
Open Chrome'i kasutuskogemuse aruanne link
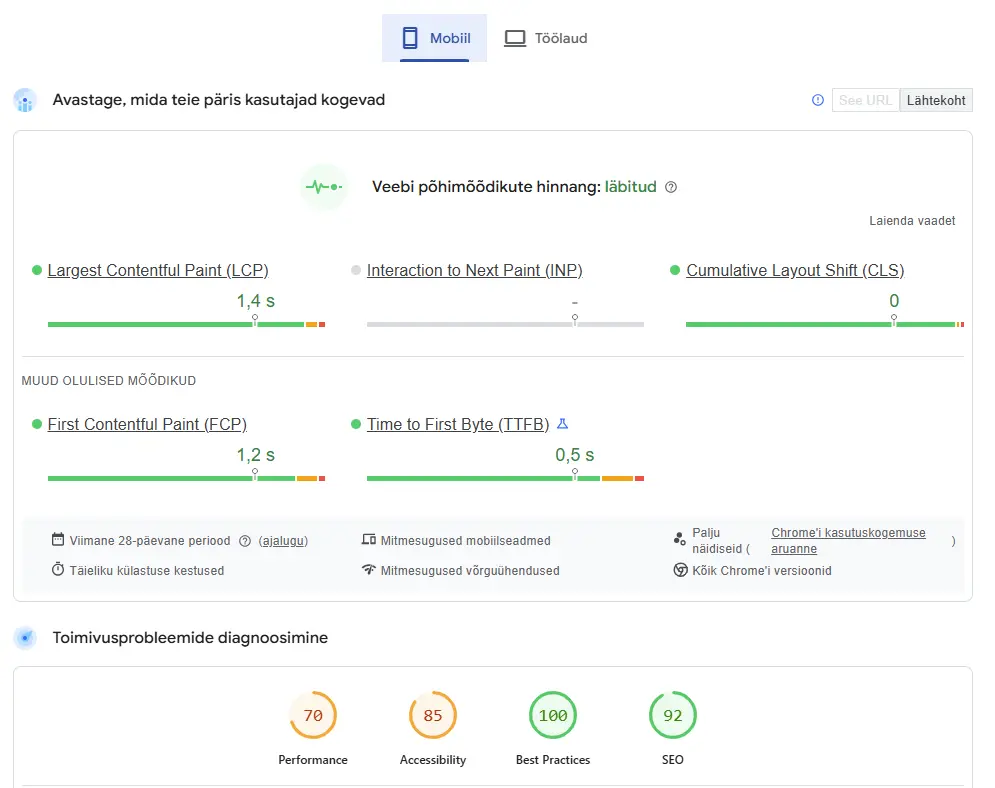tap(848, 533)
